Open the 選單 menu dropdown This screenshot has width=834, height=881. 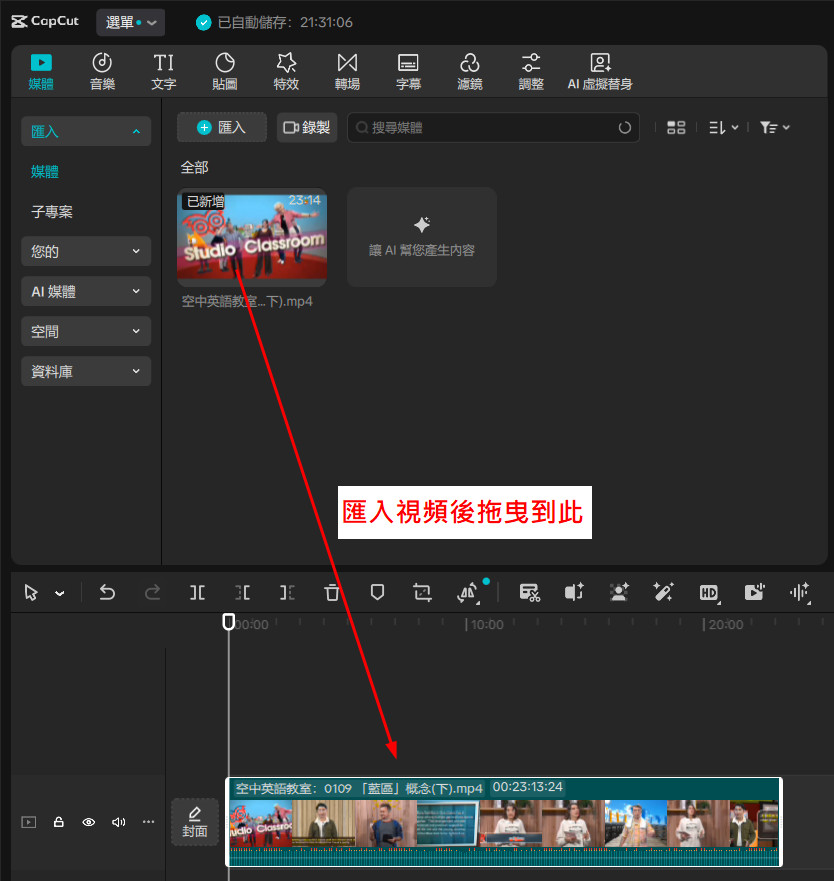tap(130, 22)
